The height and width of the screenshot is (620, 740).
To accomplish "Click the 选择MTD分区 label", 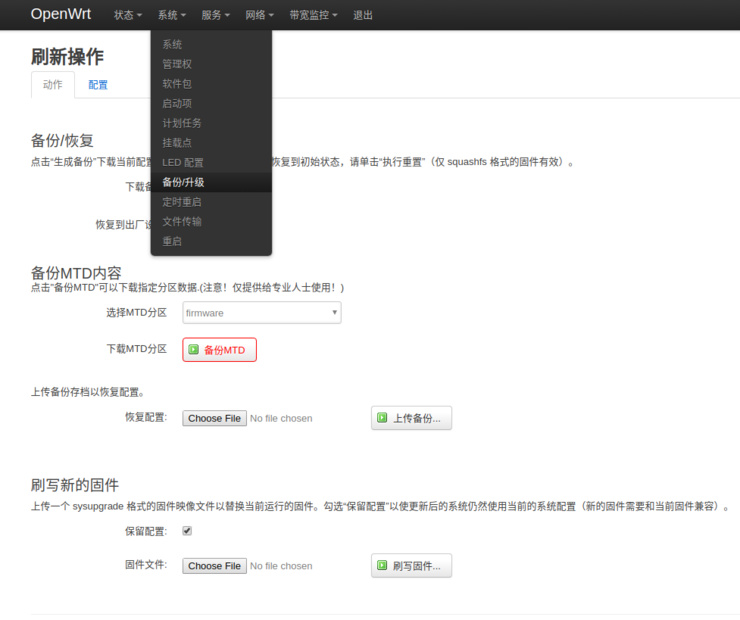I will 136,313.
